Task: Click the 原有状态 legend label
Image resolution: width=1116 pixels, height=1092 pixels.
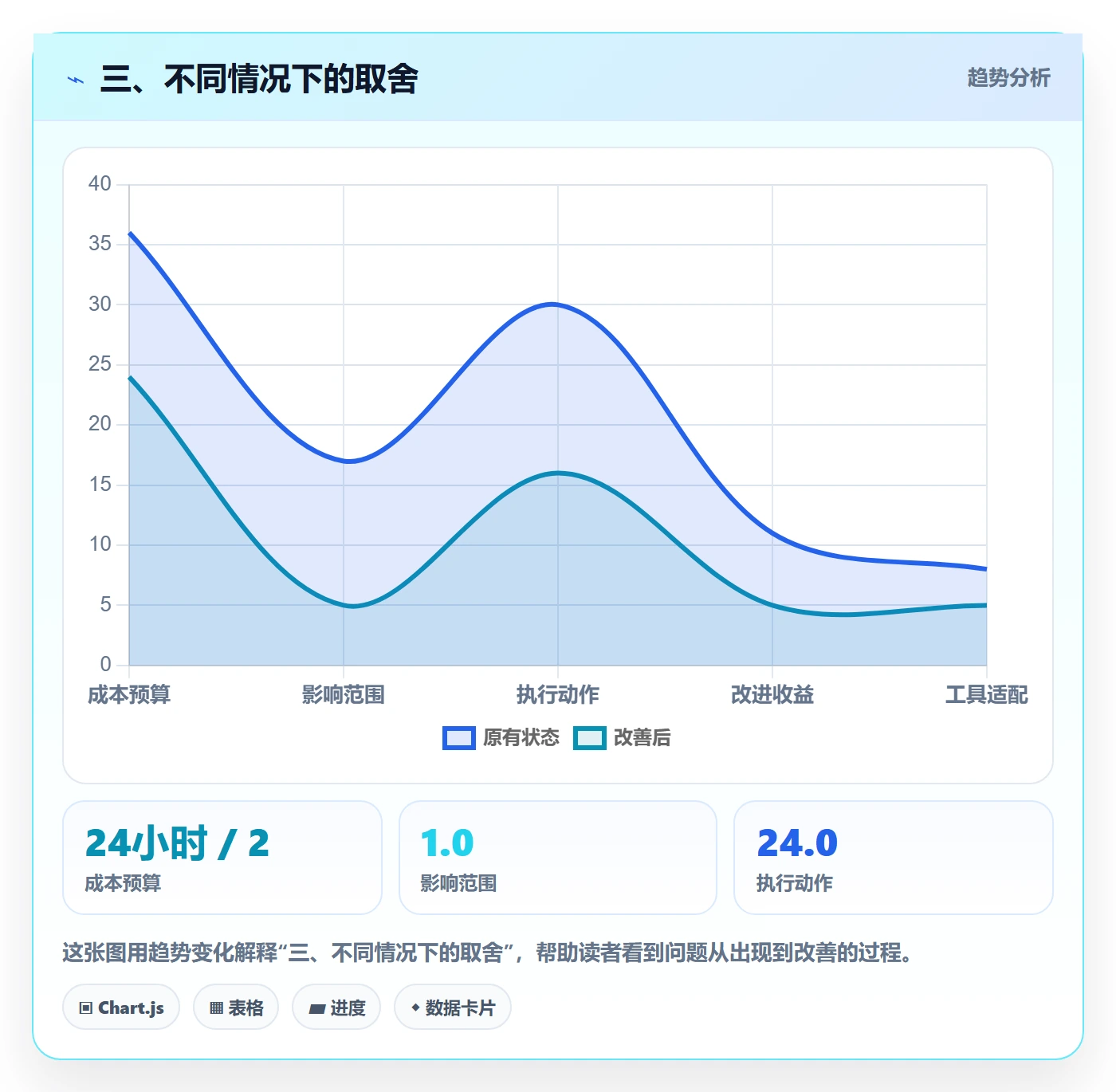Action: pyautogui.click(x=521, y=738)
